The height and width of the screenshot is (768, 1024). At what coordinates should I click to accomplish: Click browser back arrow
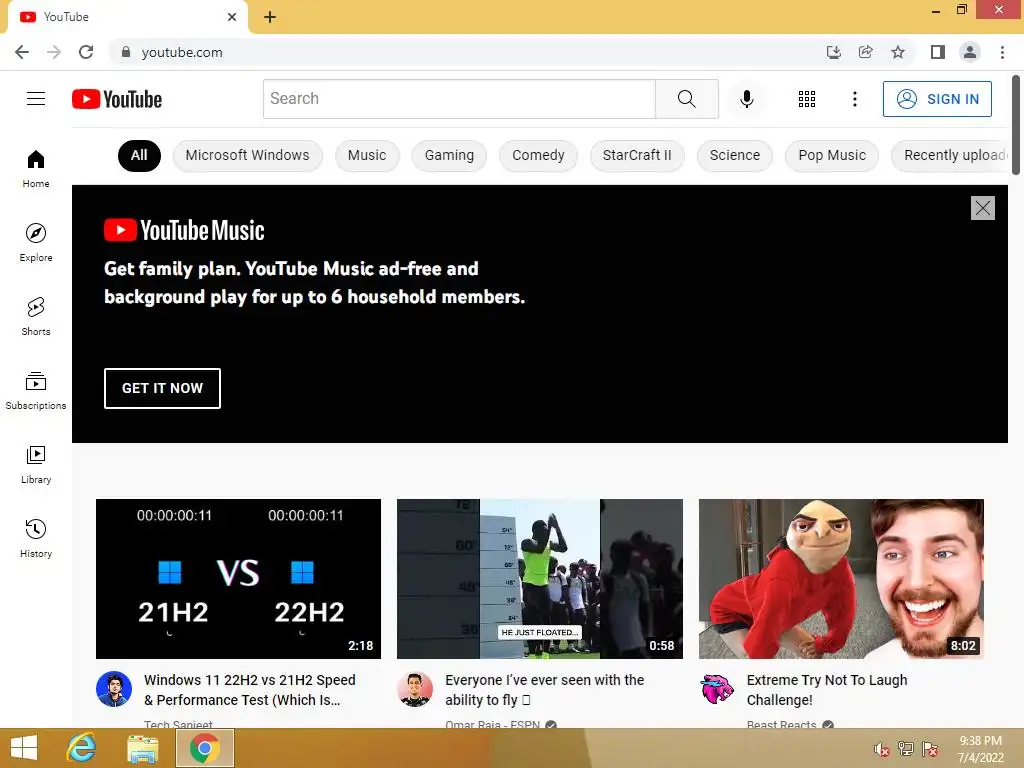click(x=22, y=52)
